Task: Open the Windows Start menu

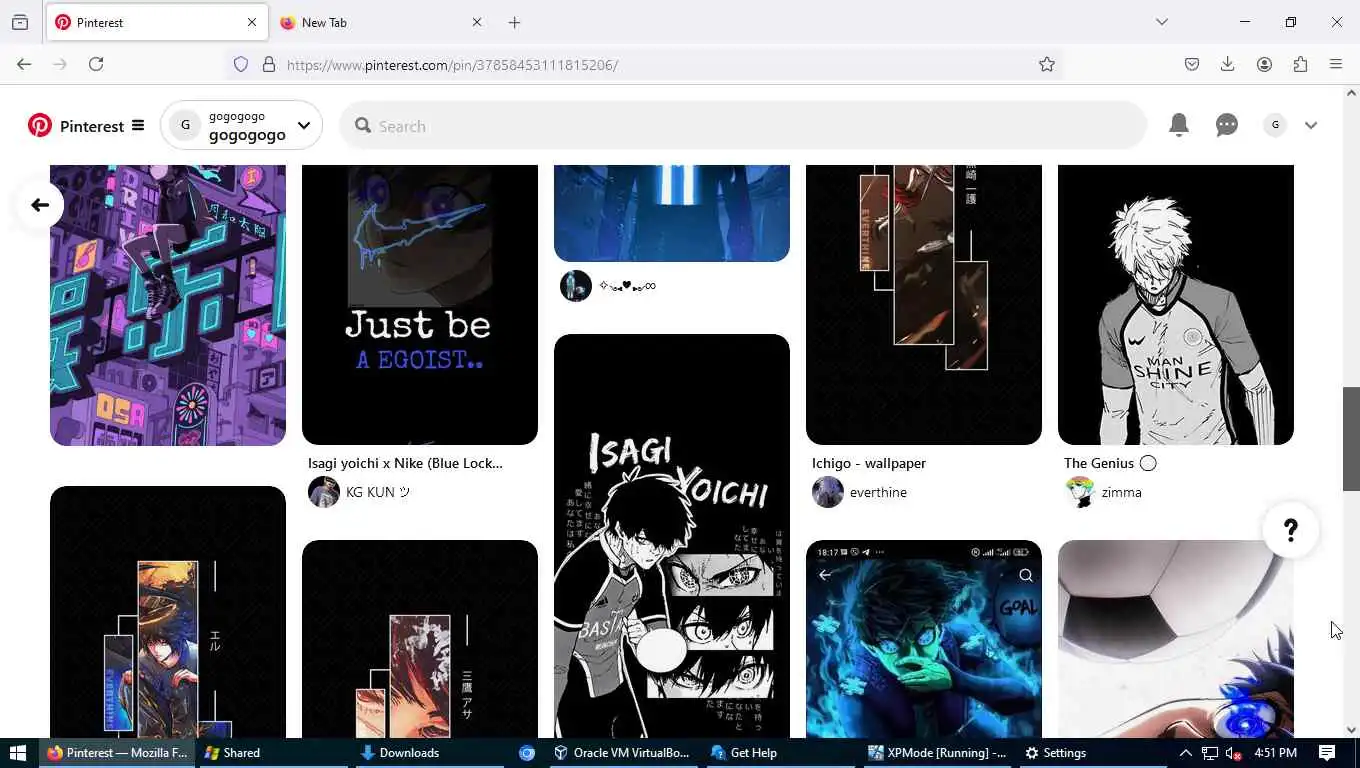Action: click(x=17, y=753)
